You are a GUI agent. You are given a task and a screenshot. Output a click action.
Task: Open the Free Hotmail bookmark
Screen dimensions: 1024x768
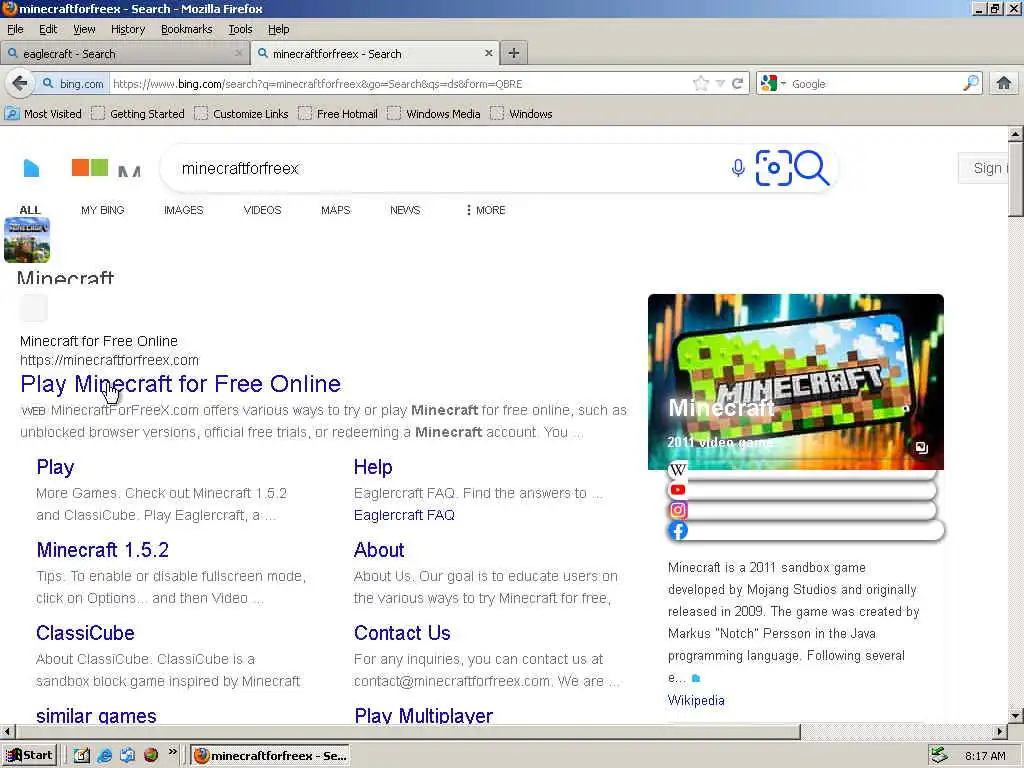(x=338, y=114)
